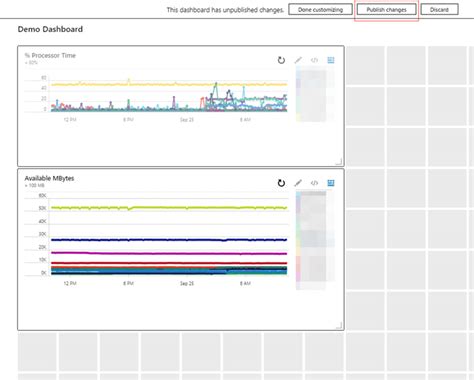Click the Available MBytes tile title
474x380 pixels.
pyautogui.click(x=49, y=178)
